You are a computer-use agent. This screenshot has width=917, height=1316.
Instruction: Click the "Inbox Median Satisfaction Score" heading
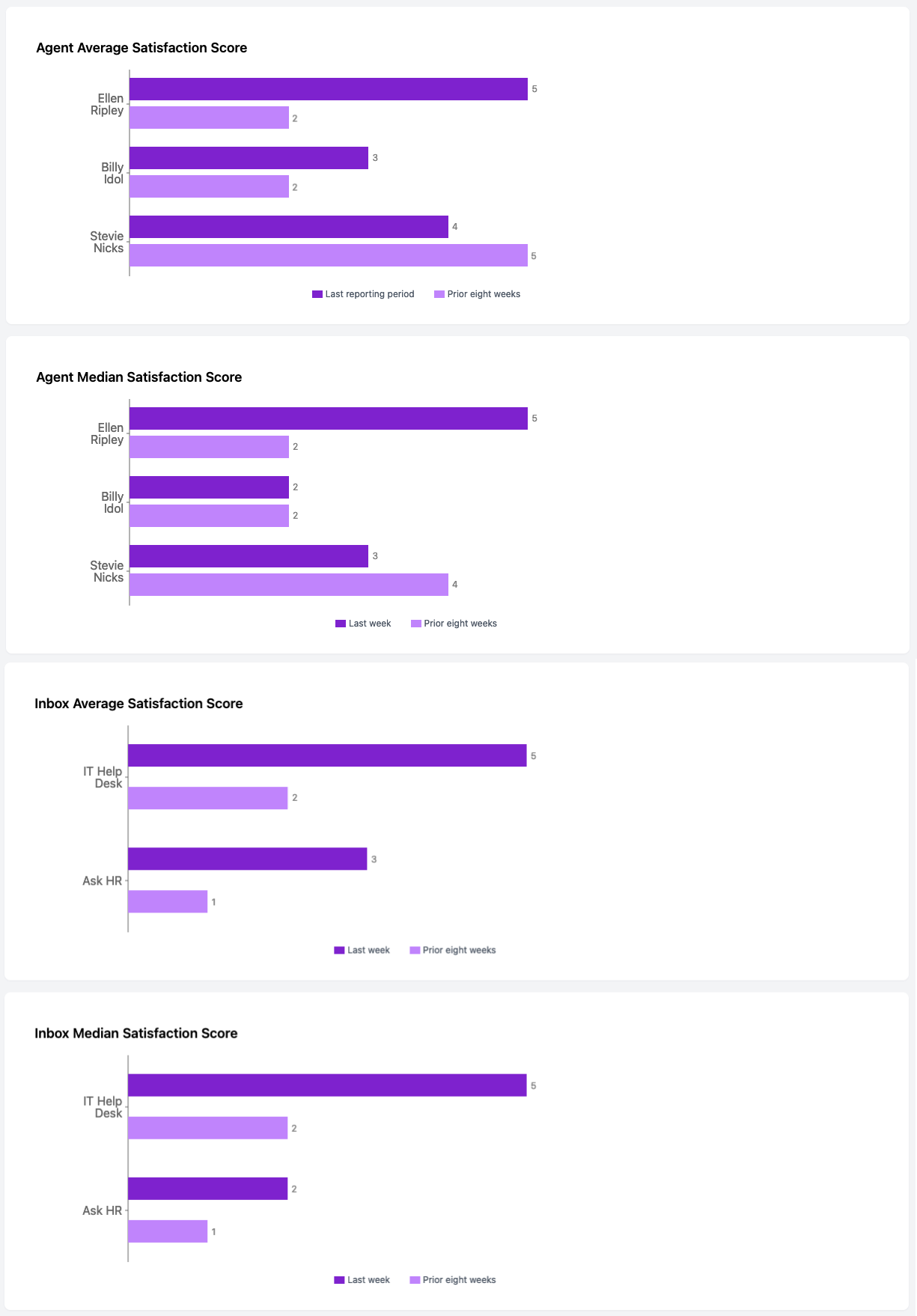(136, 1033)
